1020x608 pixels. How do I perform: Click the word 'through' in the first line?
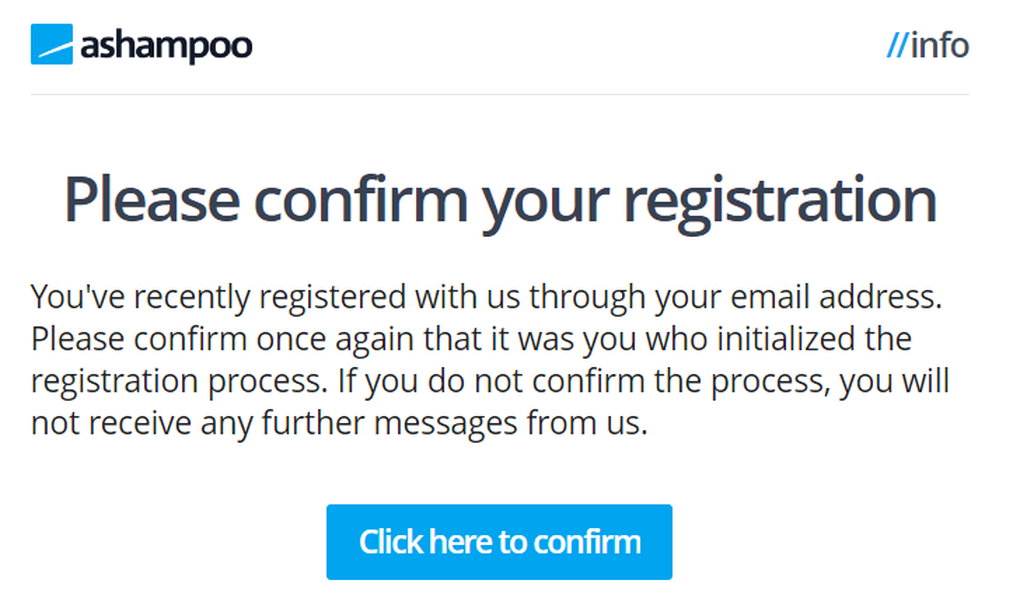pyautogui.click(x=587, y=297)
